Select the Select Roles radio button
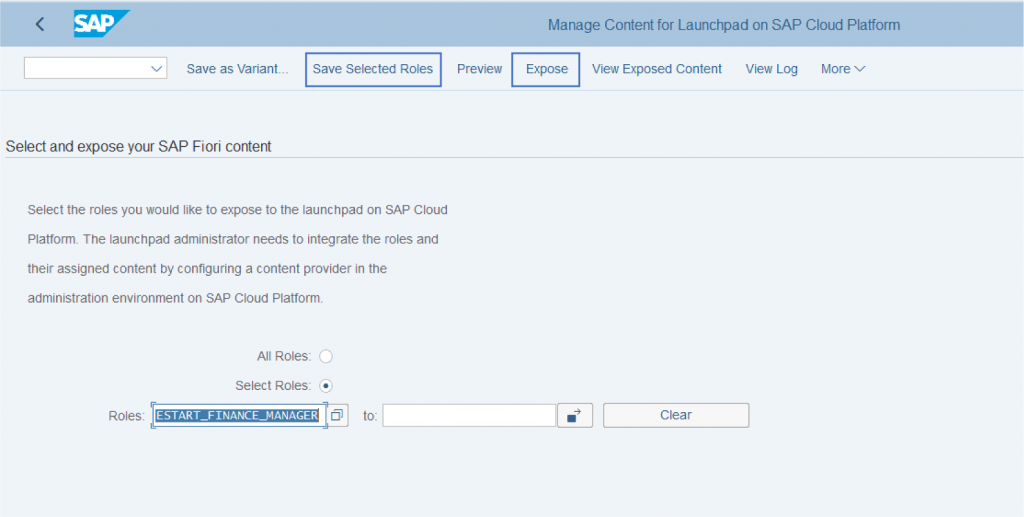Viewport: 1024px width, 517px height. point(325,385)
